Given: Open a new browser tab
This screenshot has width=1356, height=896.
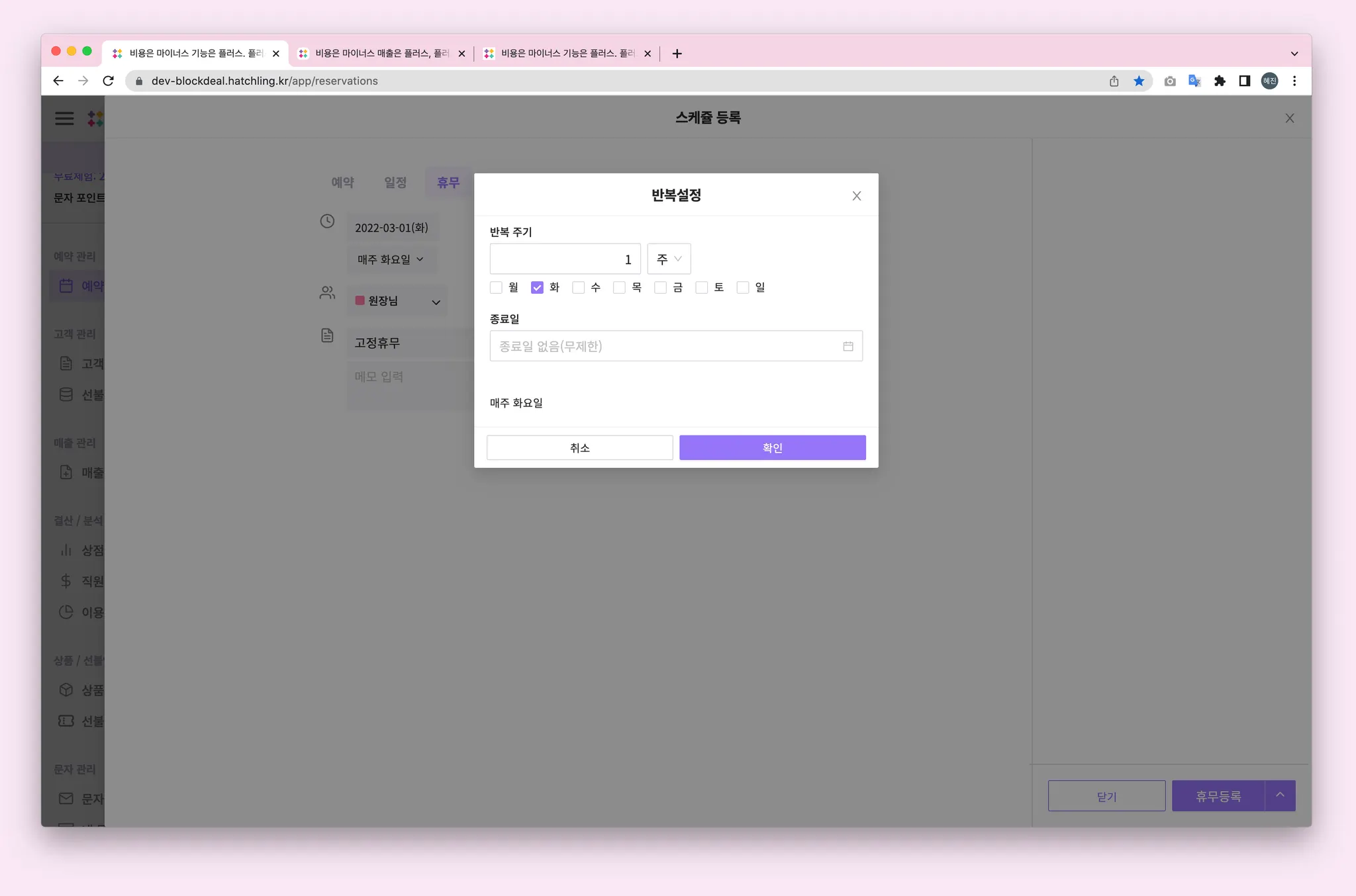Looking at the screenshot, I should point(677,54).
